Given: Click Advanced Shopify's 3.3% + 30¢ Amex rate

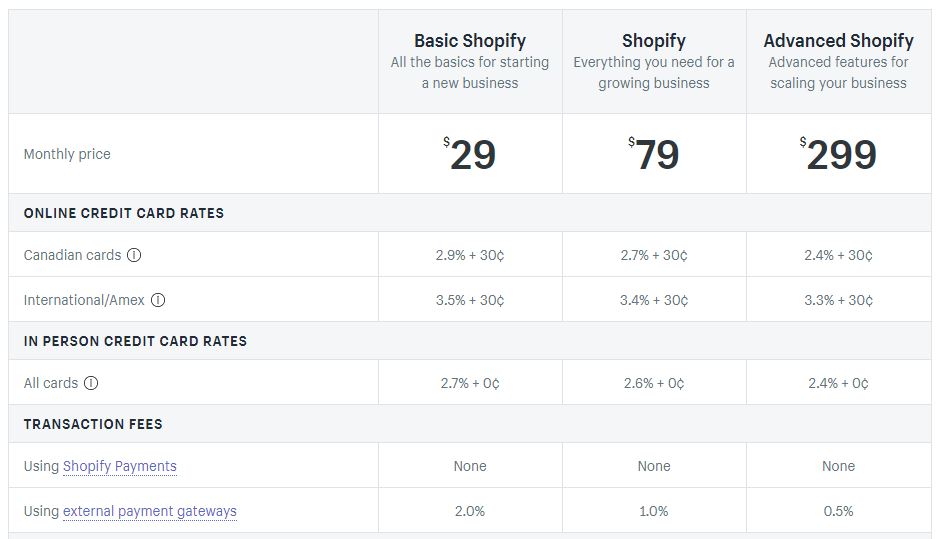Looking at the screenshot, I should tap(838, 300).
